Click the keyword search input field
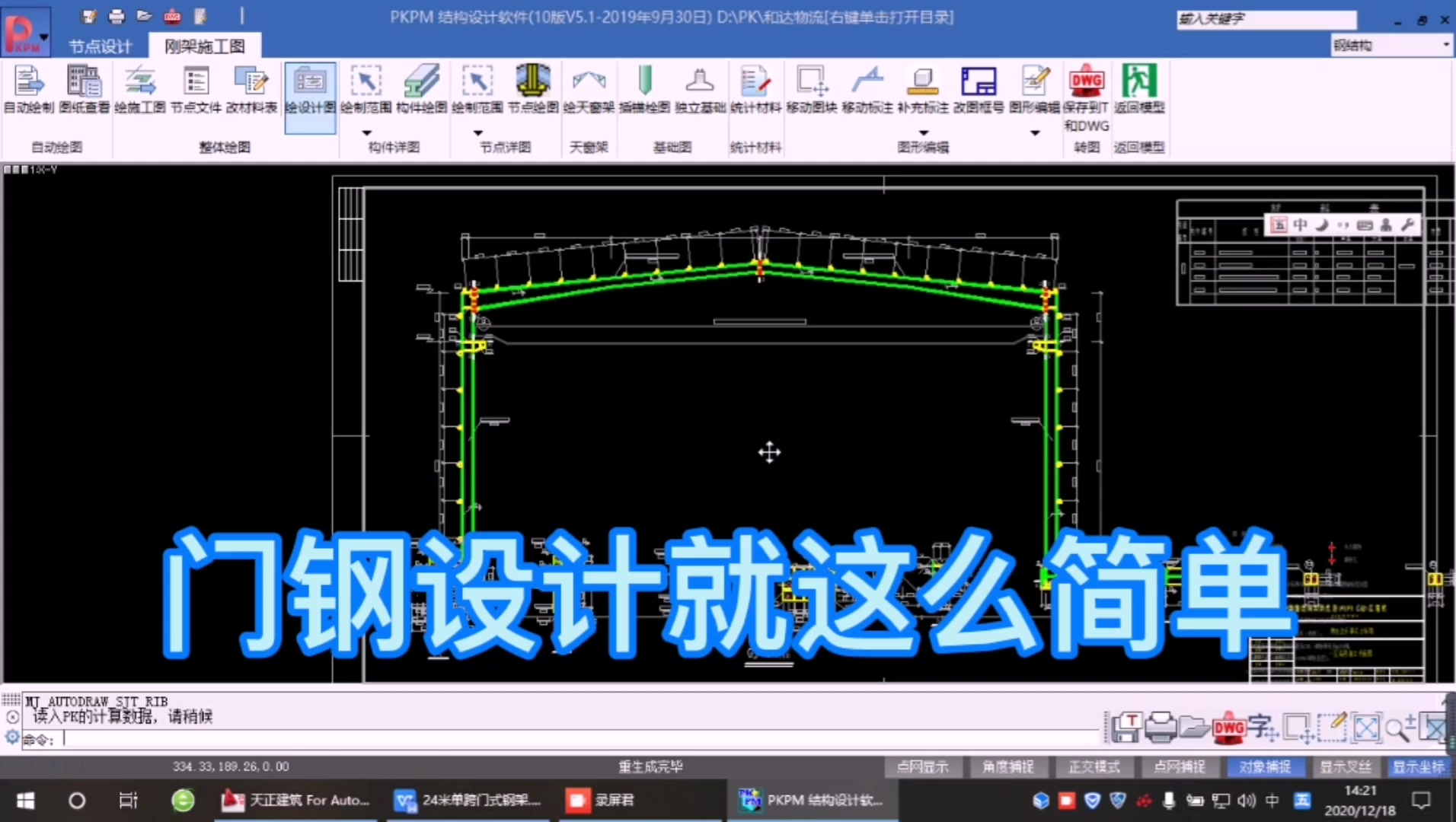The height and width of the screenshot is (822, 1456). (x=1266, y=19)
